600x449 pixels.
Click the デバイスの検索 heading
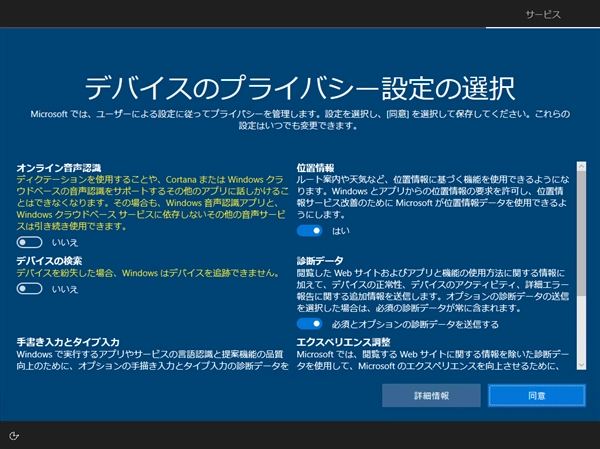pyautogui.click(x=49, y=261)
